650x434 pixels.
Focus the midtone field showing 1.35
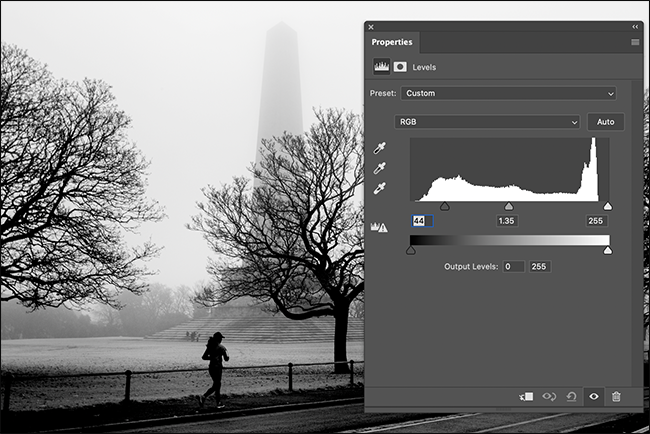point(507,221)
